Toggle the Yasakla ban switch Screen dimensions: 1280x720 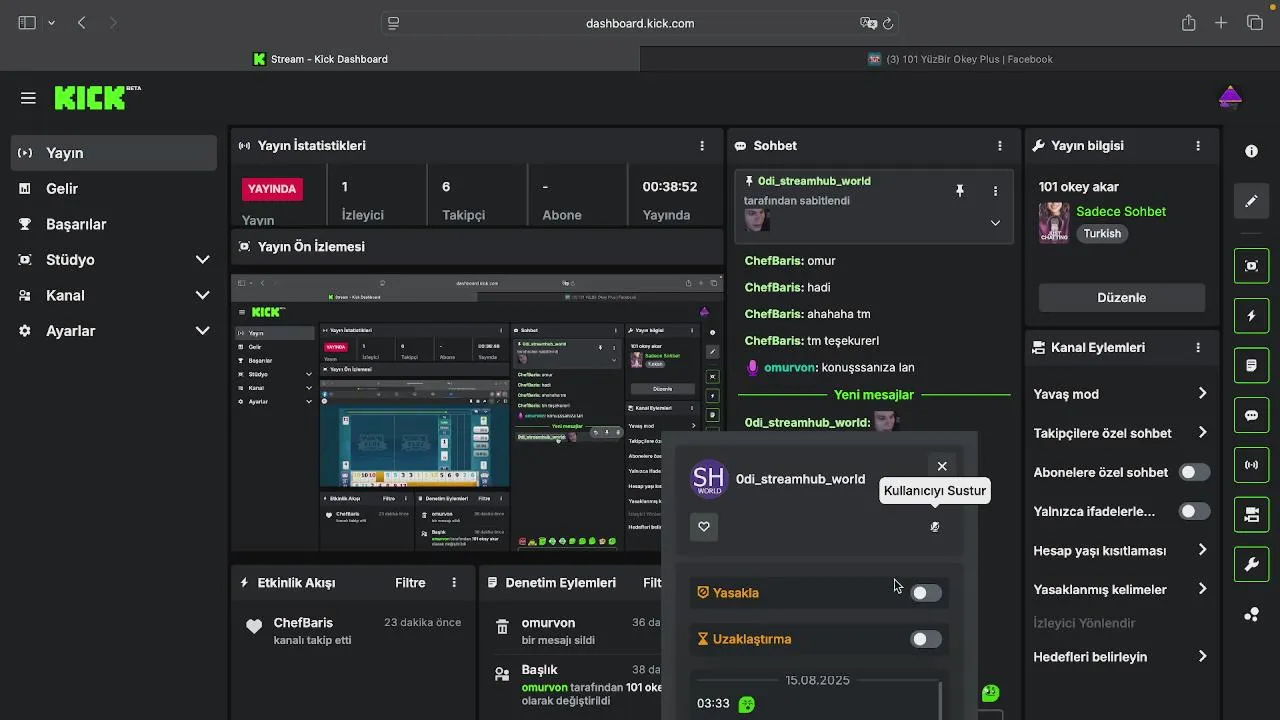(926, 593)
